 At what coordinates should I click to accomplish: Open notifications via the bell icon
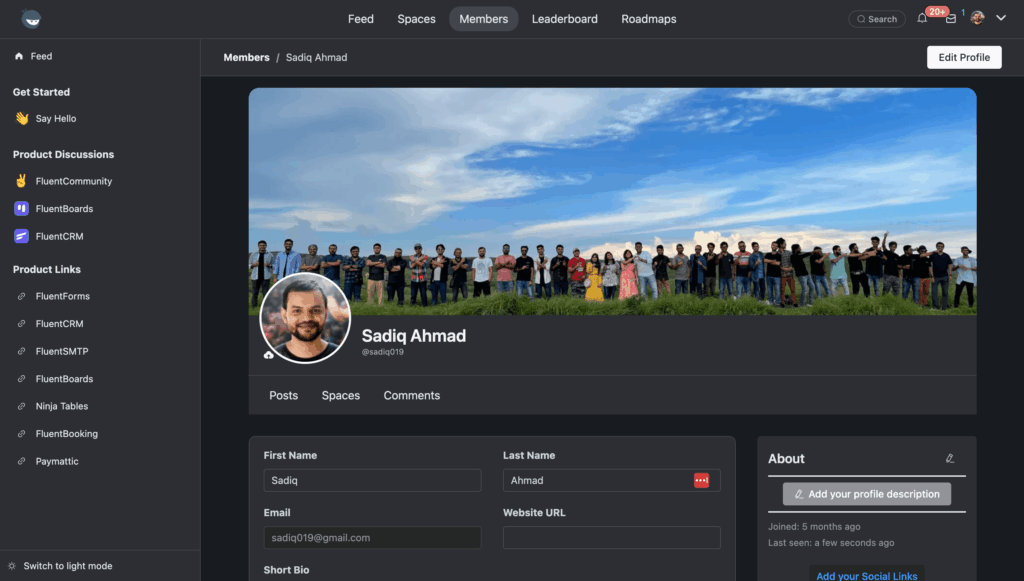[921, 17]
